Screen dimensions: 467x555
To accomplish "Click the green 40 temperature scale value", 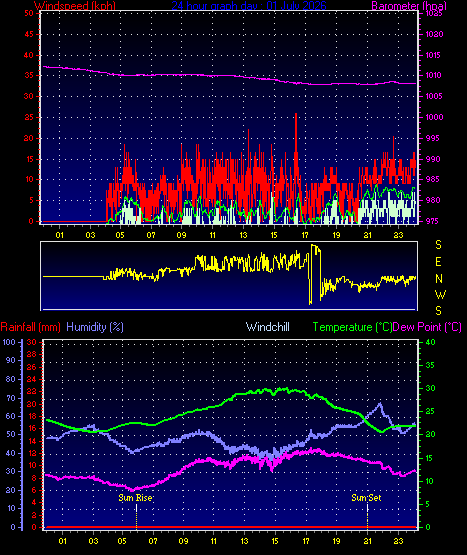I will [x=430, y=342].
